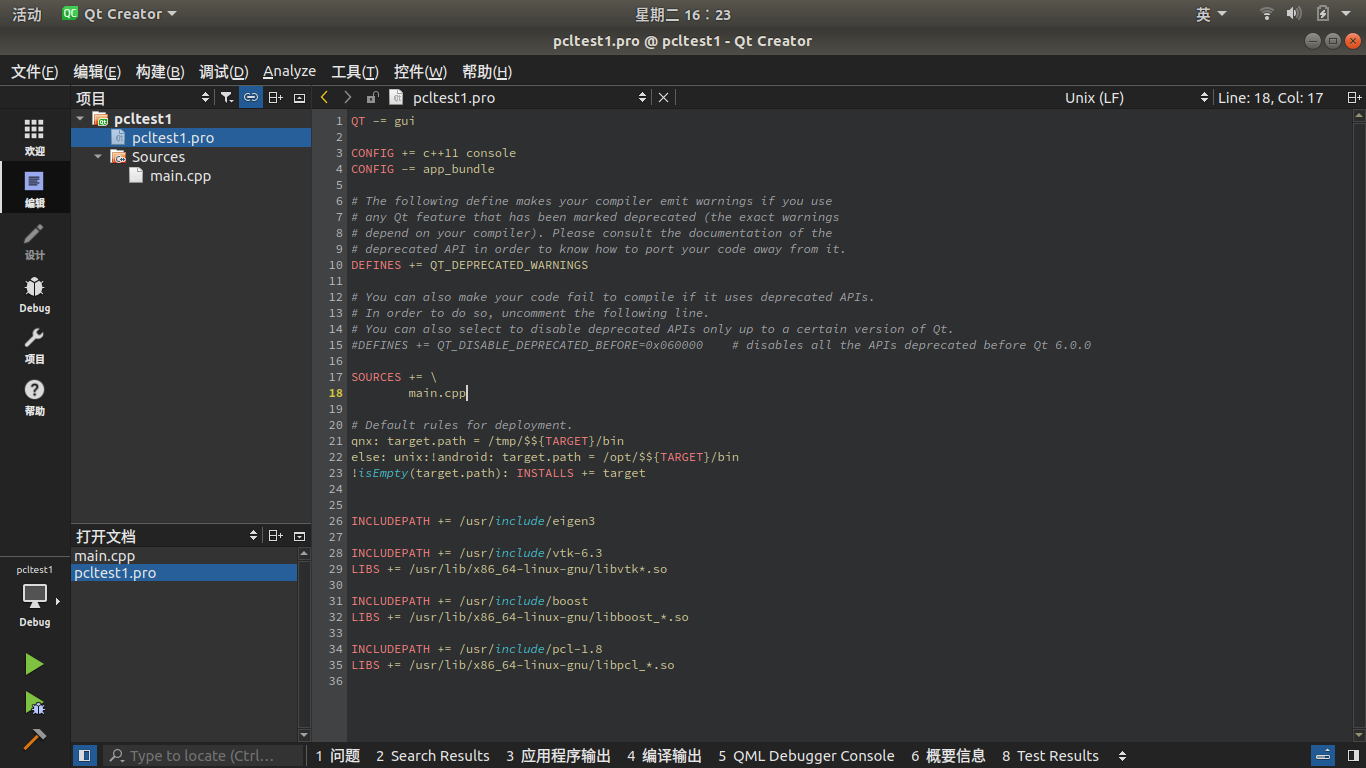
Task: Click the green Run button
Action: 33,663
